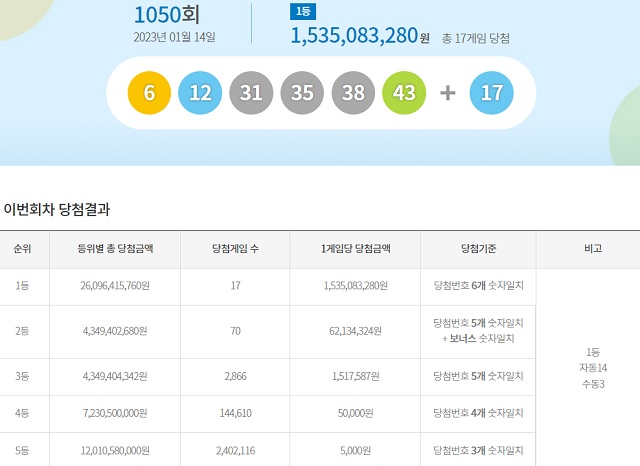Click the gray ball numbered 35
Screen dimensions: 640x466
tap(302, 93)
